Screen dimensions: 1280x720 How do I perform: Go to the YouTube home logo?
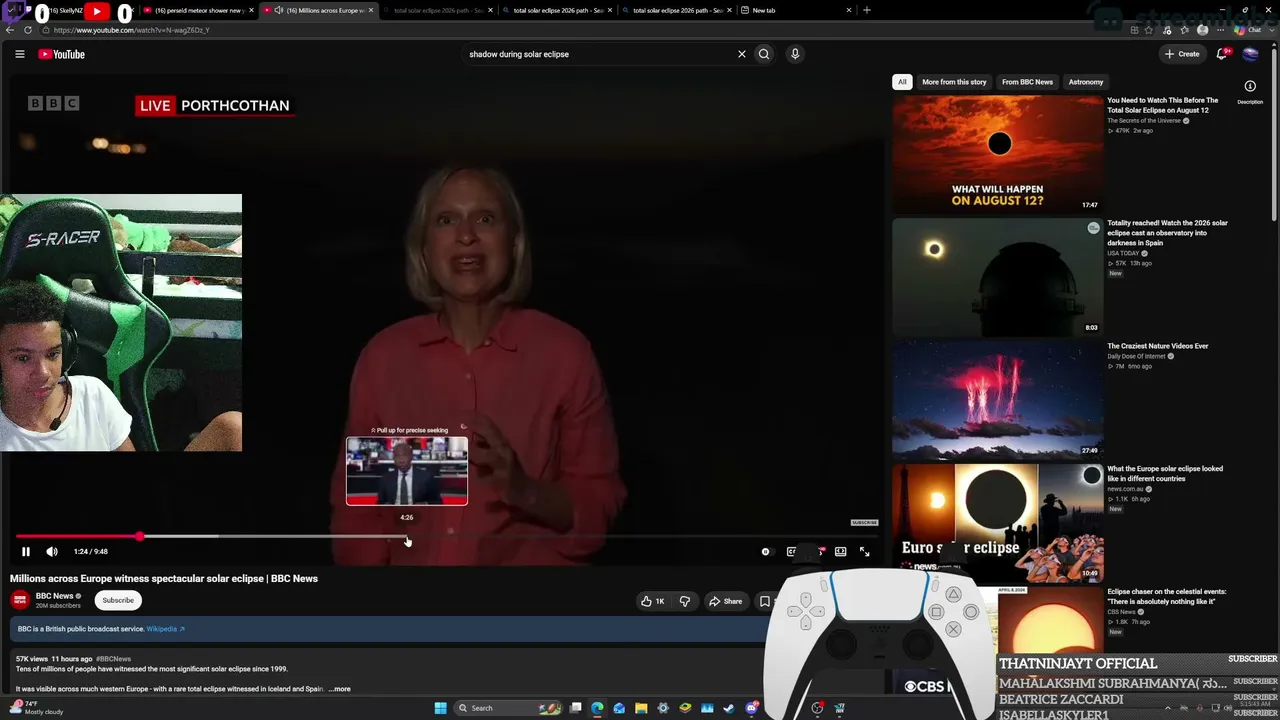(62, 54)
